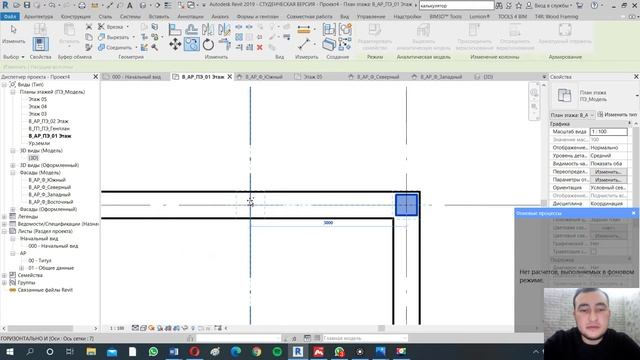Click the search field at top of window
The image size is (640, 360).
pos(456,5)
